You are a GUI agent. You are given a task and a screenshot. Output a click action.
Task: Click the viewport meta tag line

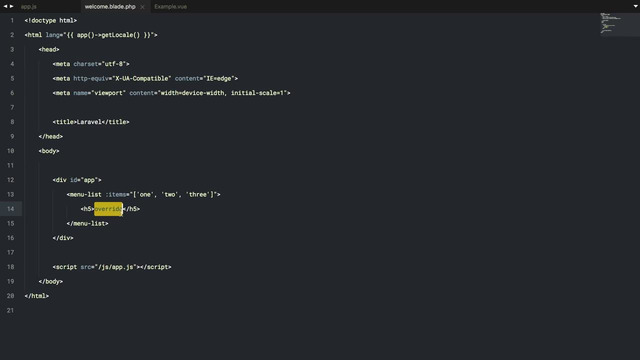tap(171, 93)
